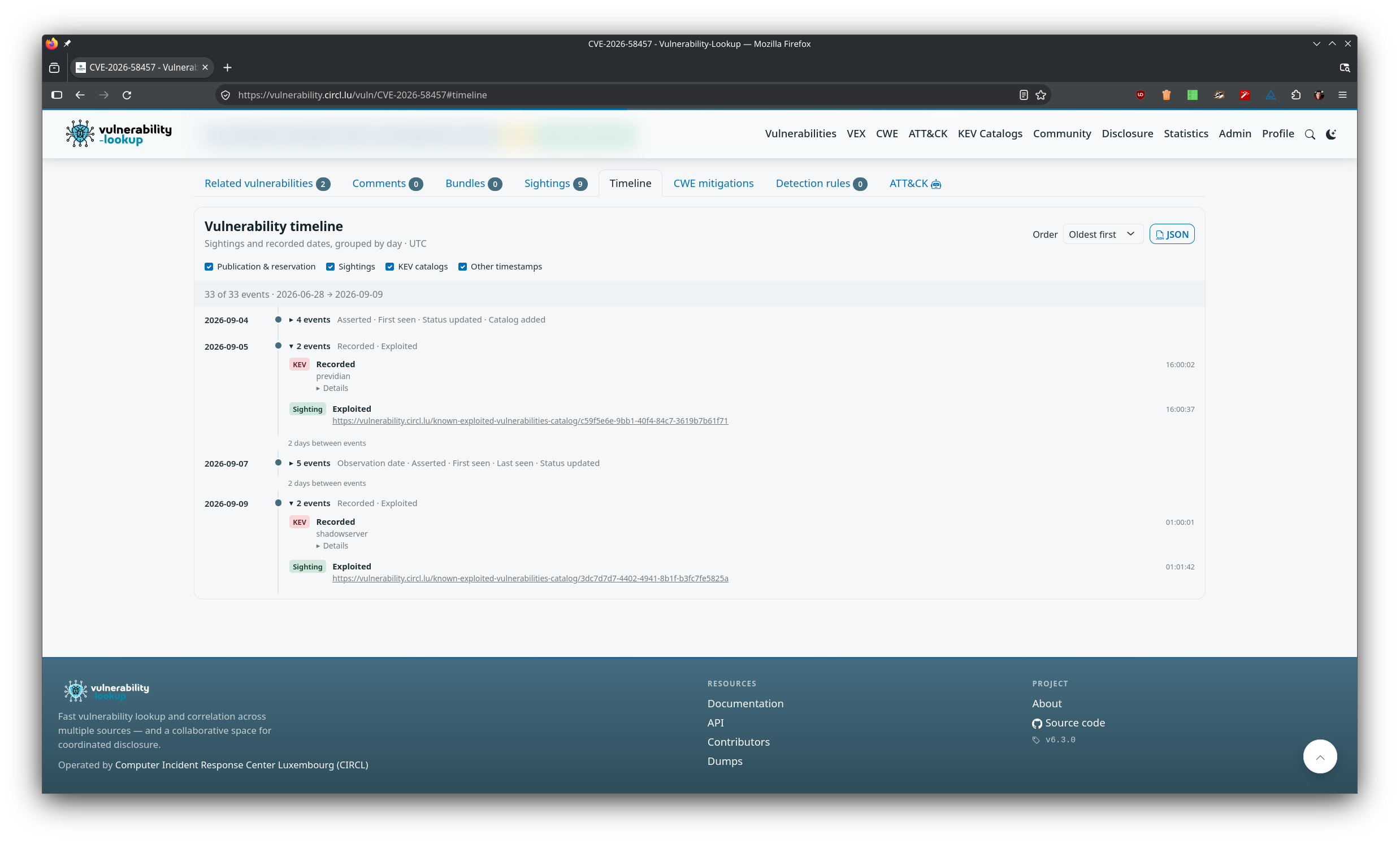
Task: Open the KEV catalog link ending b3fc7fe5825a
Action: (x=530, y=578)
